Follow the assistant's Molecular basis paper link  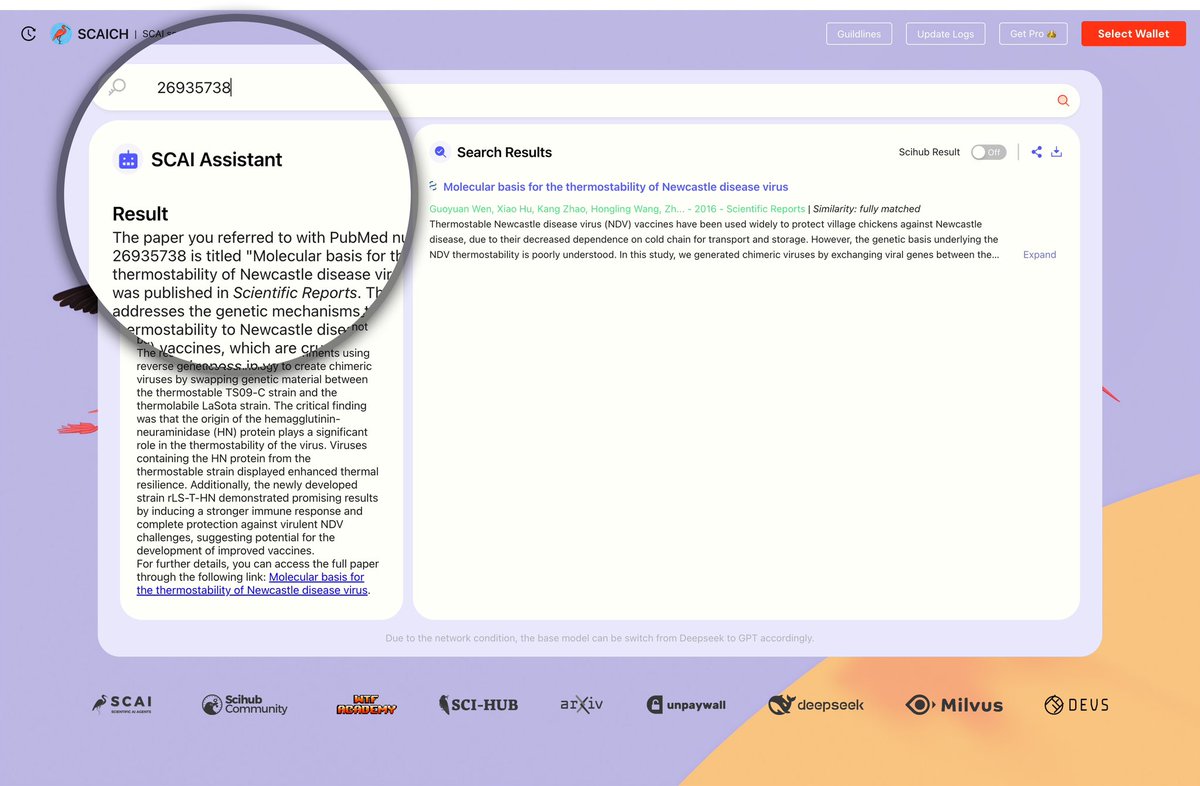tap(252, 584)
